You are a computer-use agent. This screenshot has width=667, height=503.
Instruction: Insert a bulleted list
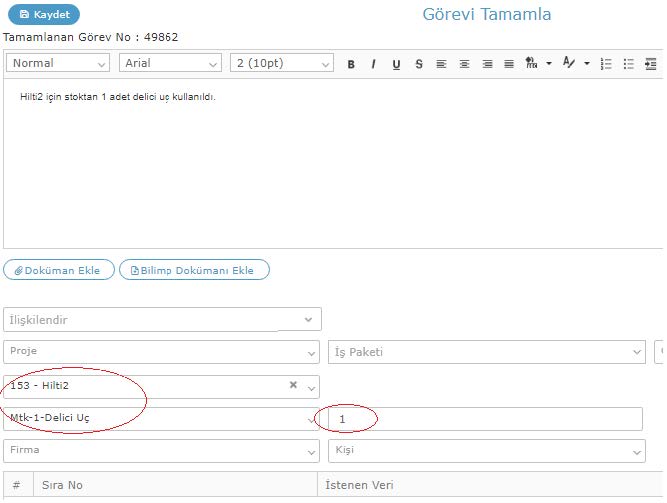[628, 64]
